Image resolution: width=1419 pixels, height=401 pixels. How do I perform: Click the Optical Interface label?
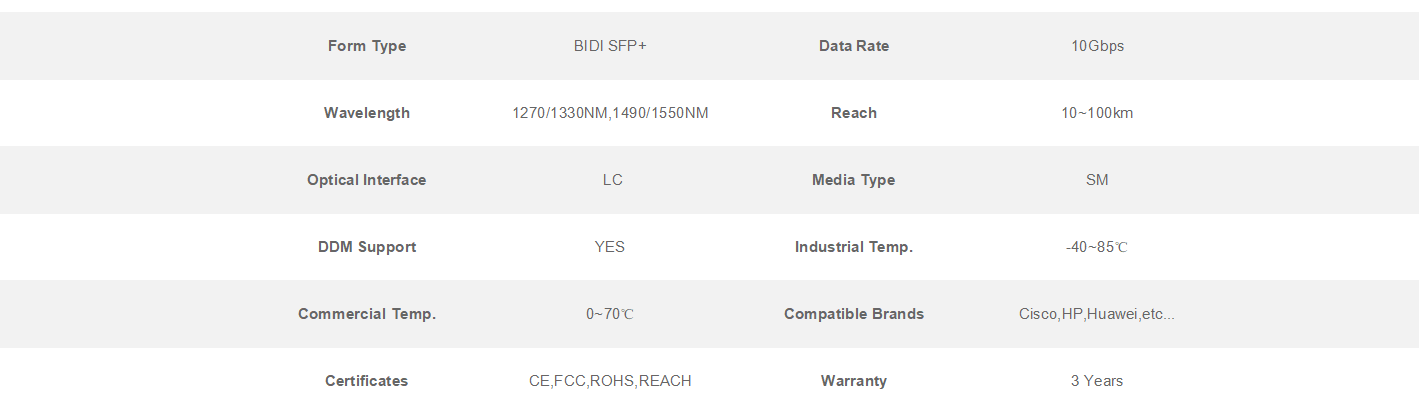click(x=367, y=180)
